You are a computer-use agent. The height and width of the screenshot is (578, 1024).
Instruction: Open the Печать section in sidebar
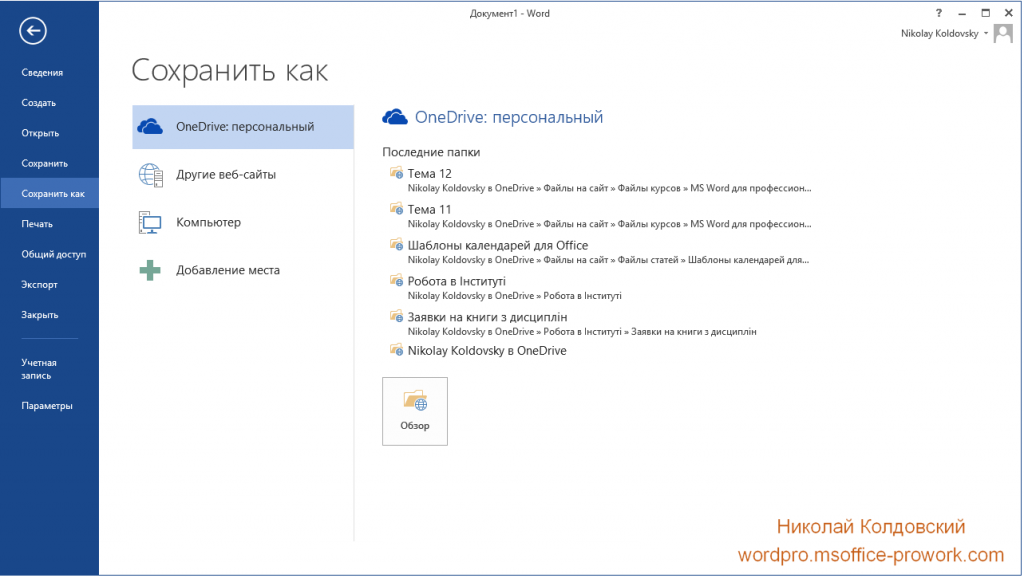click(x=37, y=224)
